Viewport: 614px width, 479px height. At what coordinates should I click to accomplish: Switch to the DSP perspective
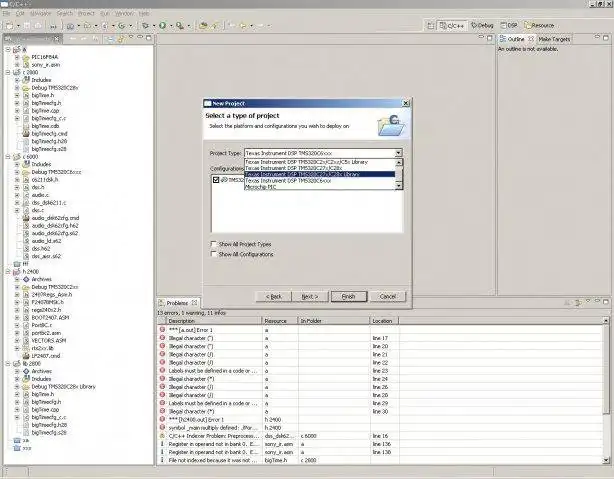click(x=509, y=25)
